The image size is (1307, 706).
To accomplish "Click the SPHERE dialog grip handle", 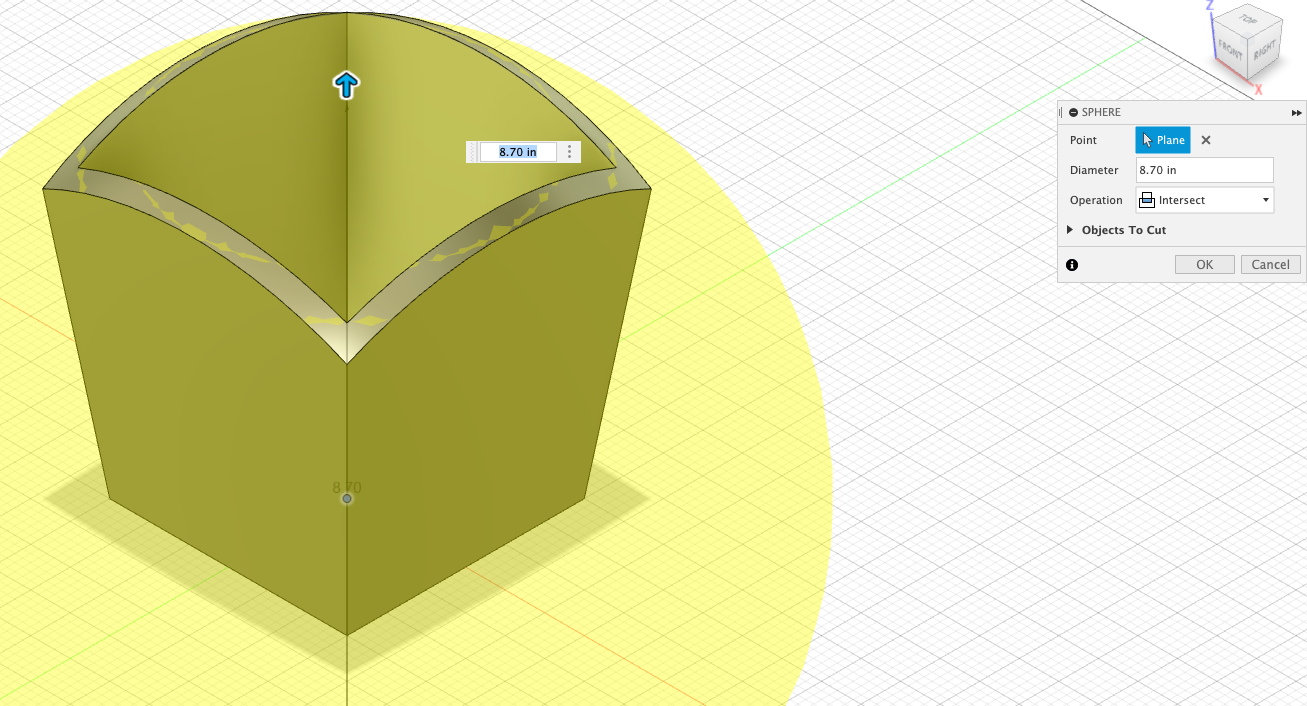I will (1061, 113).
